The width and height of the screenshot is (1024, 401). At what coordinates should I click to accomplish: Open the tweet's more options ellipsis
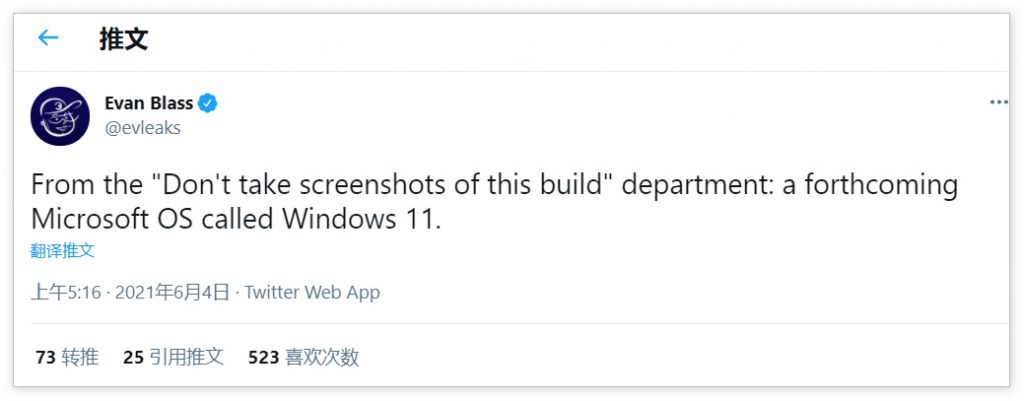click(x=998, y=102)
